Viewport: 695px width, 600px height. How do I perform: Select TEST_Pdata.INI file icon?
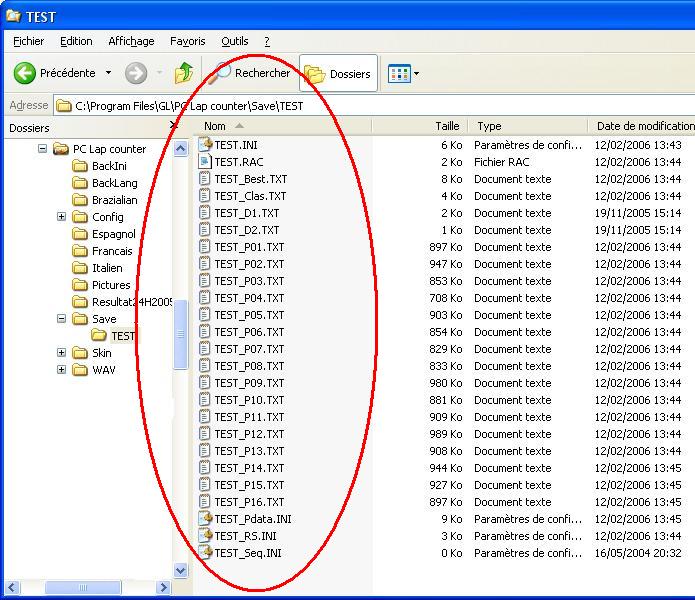point(205,518)
